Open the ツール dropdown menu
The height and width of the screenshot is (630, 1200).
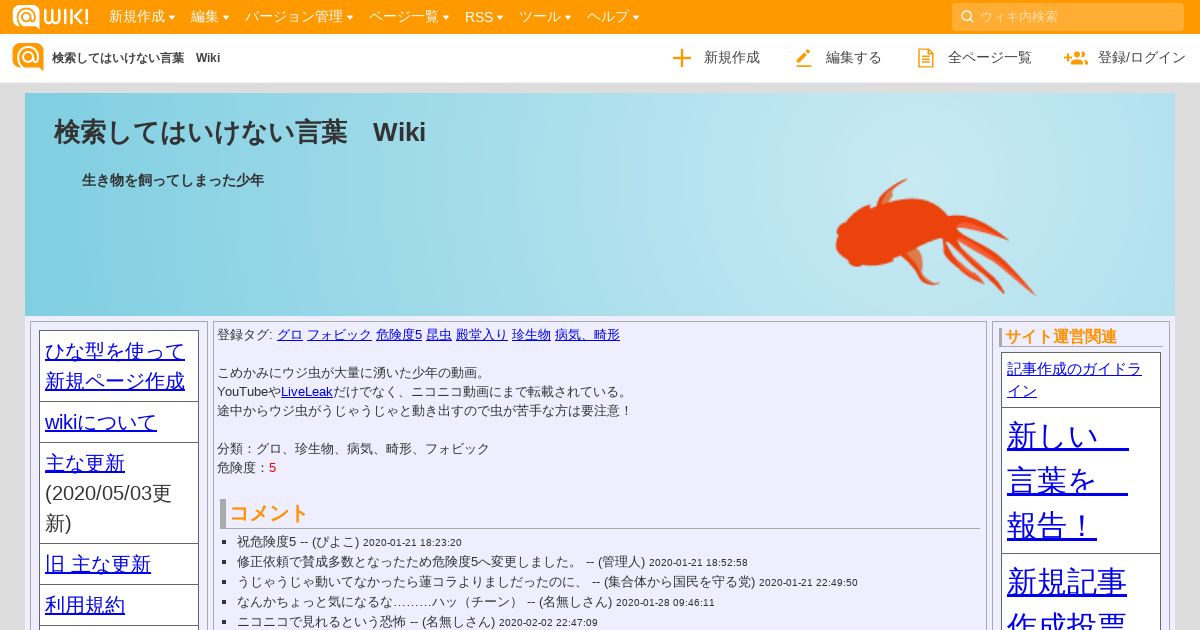pyautogui.click(x=545, y=17)
